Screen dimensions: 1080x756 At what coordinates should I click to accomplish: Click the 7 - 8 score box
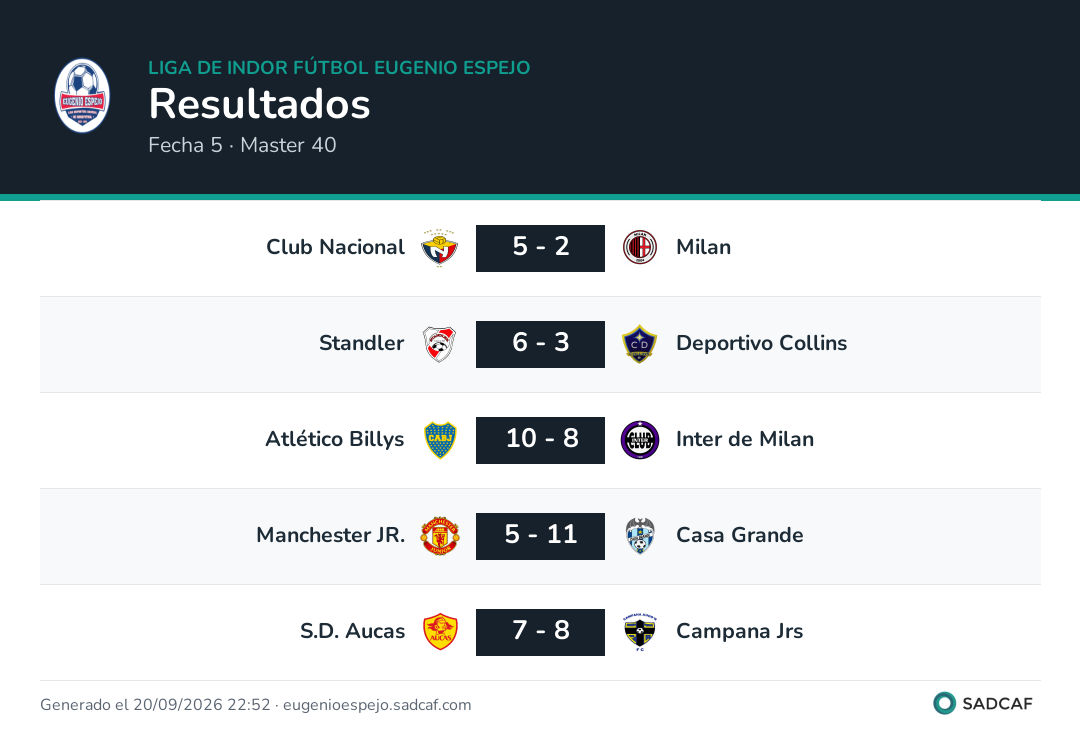coord(541,632)
